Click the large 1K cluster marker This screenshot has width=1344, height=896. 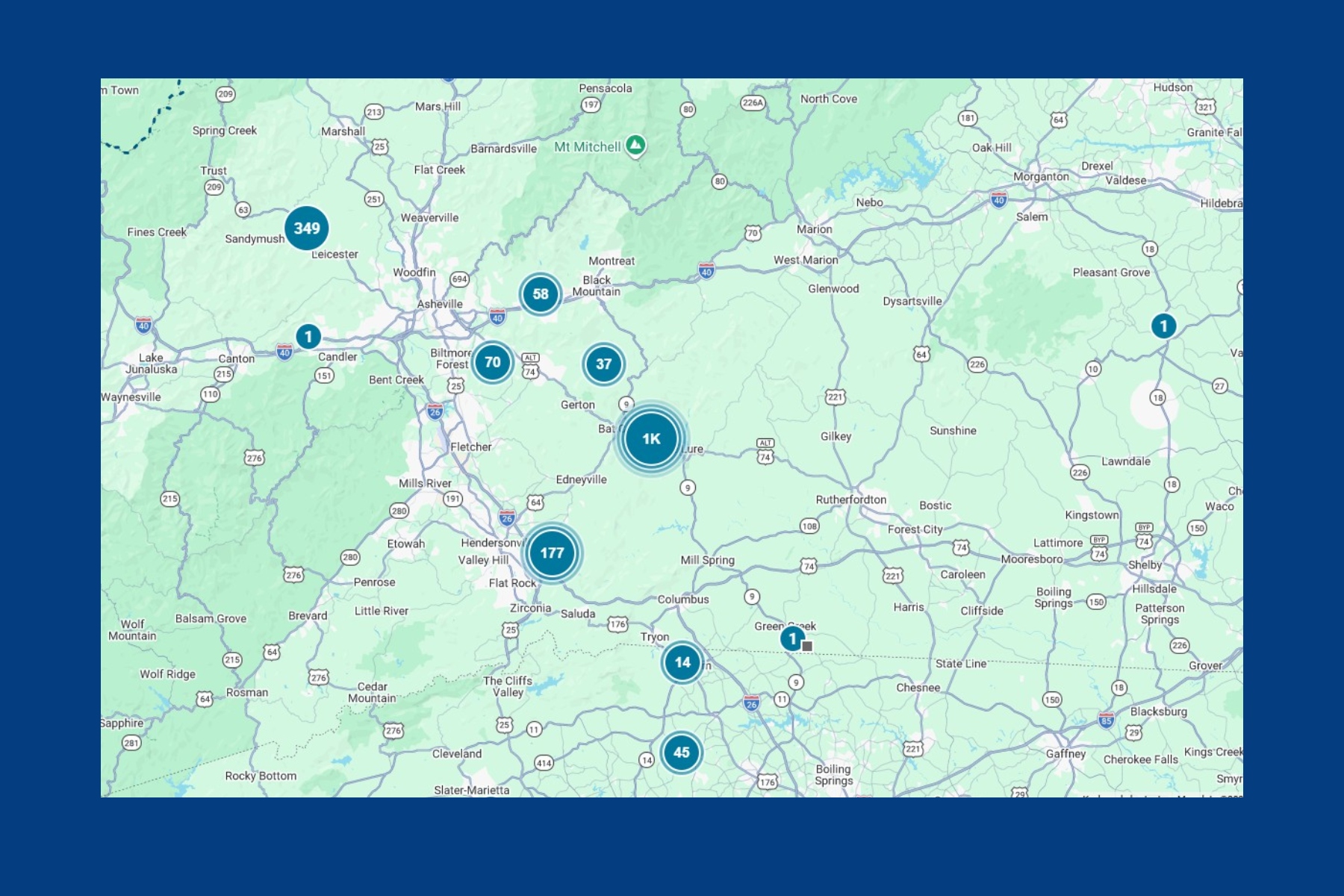[x=651, y=439]
